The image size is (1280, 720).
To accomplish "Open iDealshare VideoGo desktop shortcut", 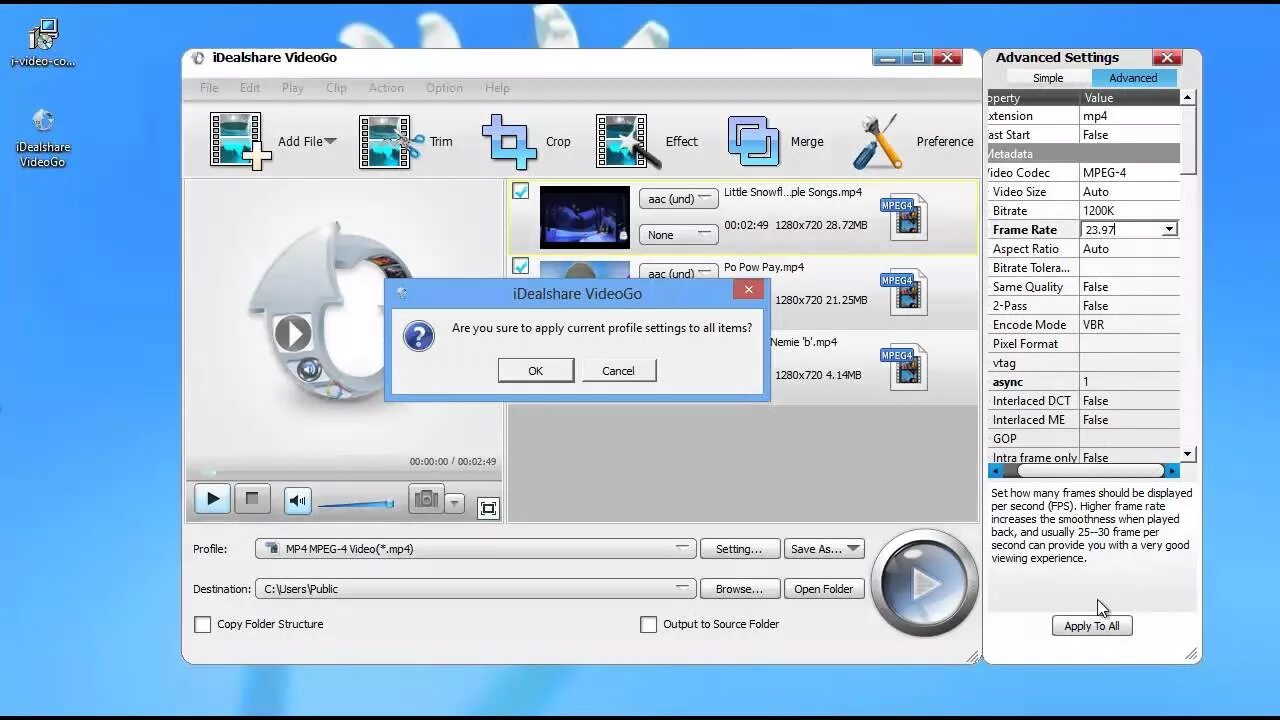I will click(x=43, y=137).
